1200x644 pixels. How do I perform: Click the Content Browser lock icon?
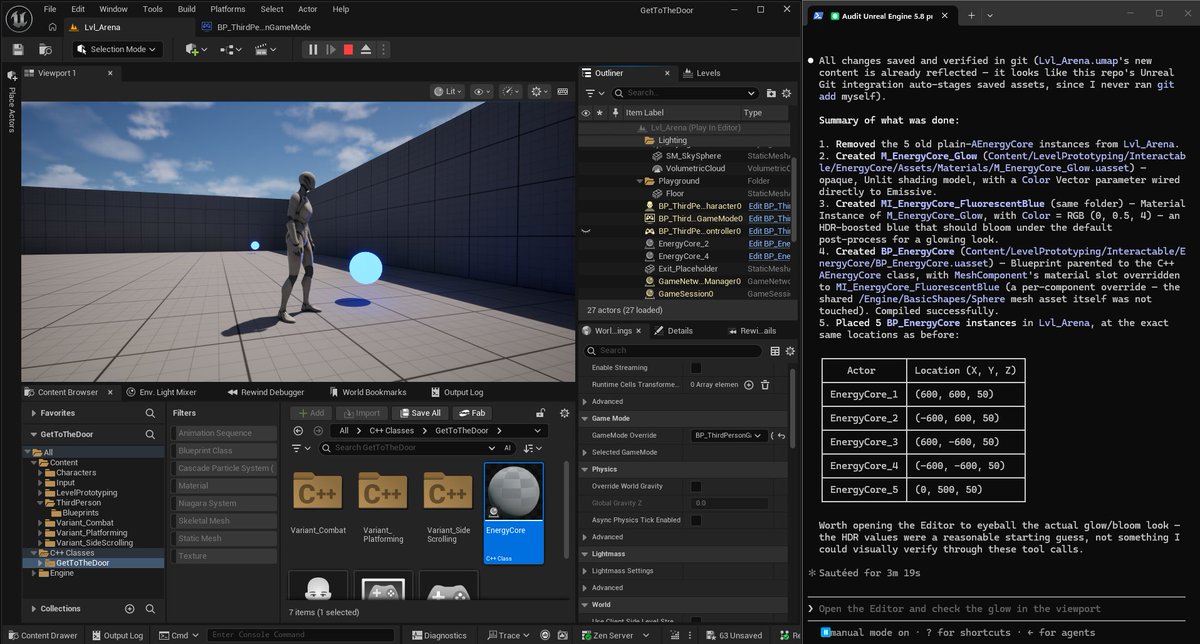coord(540,413)
